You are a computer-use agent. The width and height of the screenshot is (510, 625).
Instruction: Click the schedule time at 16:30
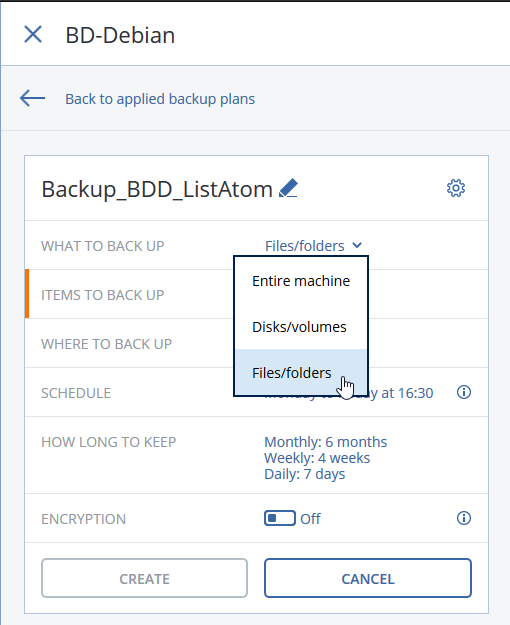[x=407, y=393]
